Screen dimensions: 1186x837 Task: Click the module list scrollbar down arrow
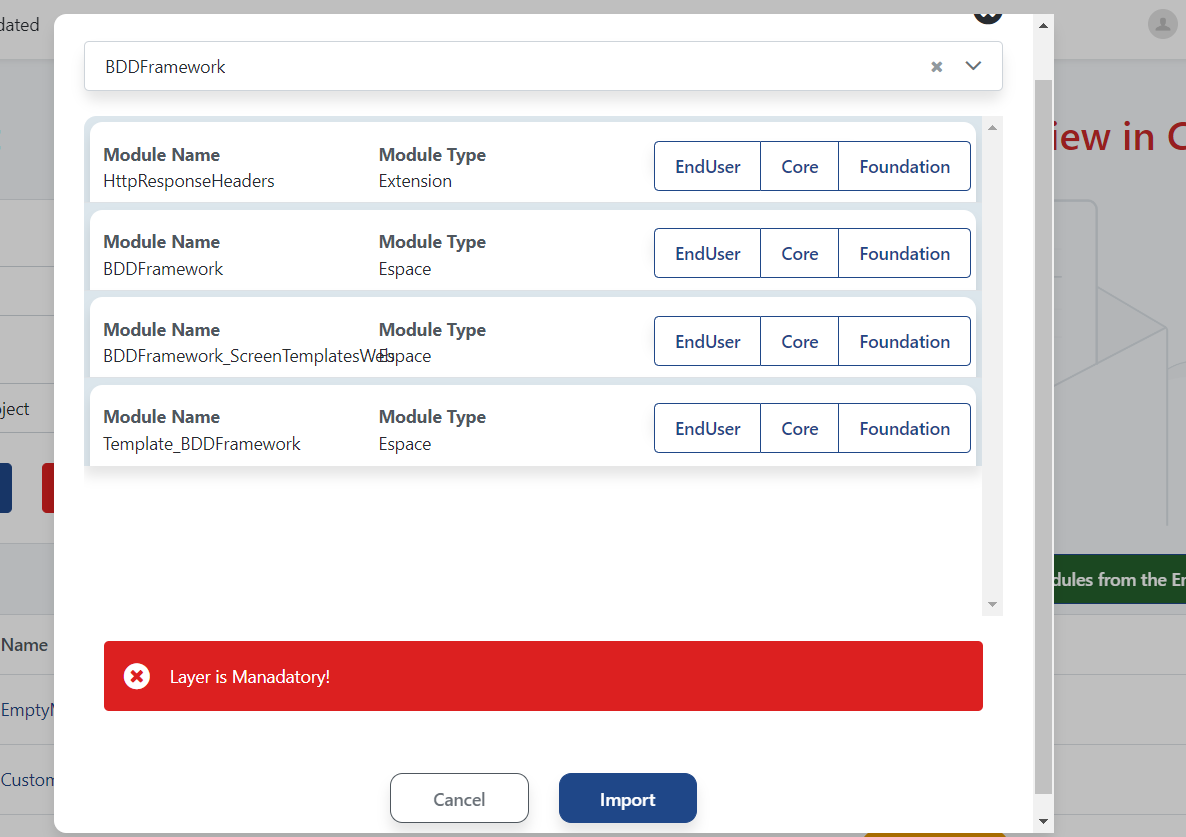[x=992, y=604]
